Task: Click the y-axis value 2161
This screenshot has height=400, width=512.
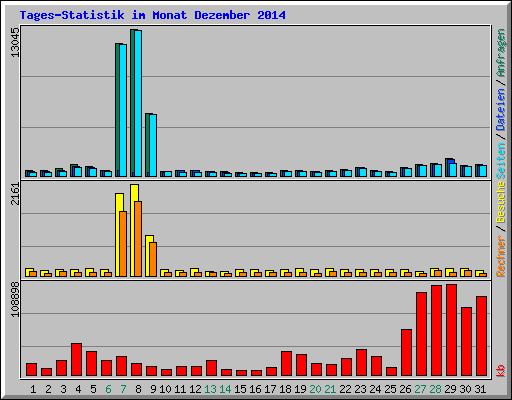Action: [x=15, y=194]
